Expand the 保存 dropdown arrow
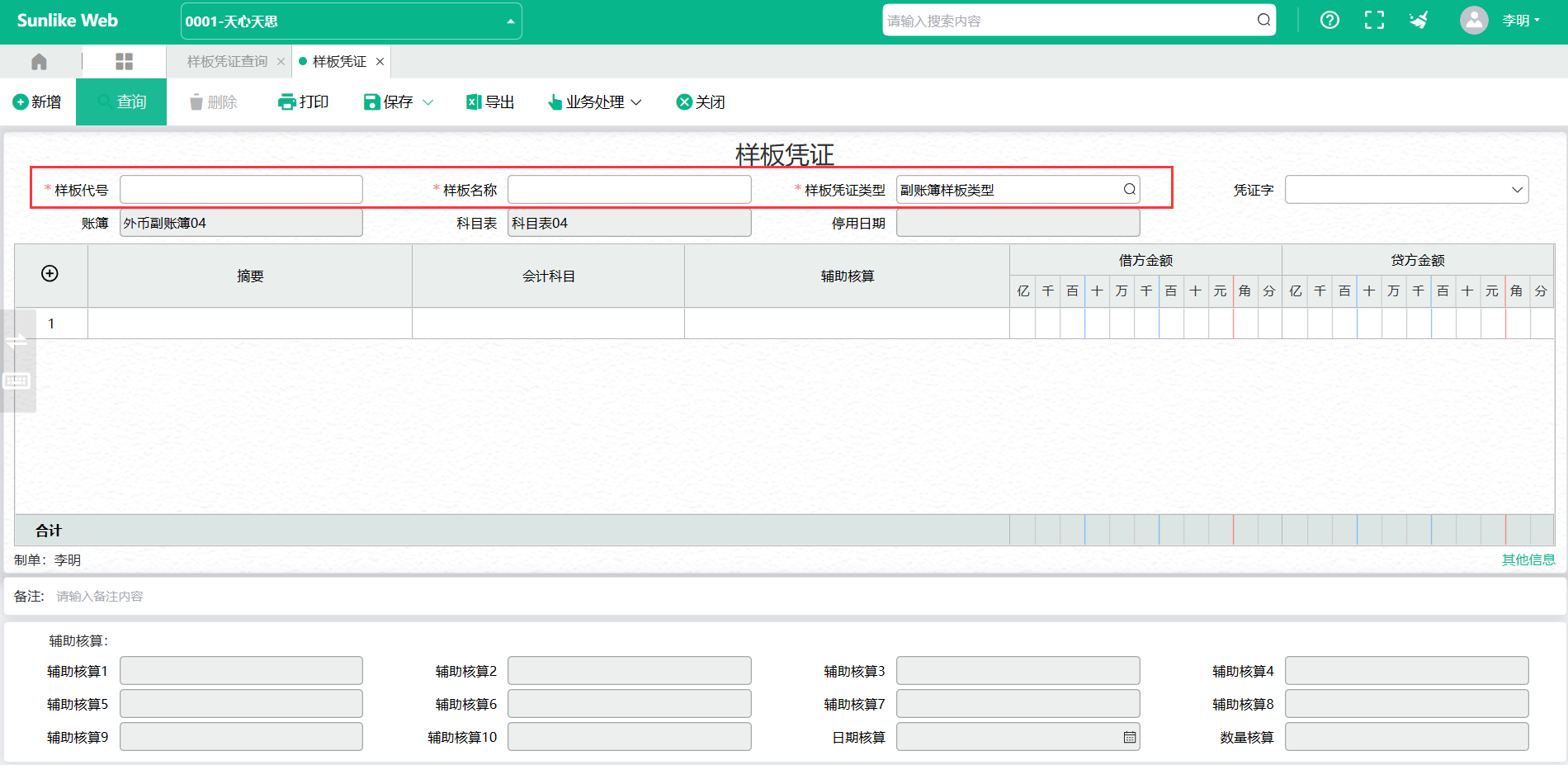The width and height of the screenshot is (1568, 765). [x=428, y=102]
